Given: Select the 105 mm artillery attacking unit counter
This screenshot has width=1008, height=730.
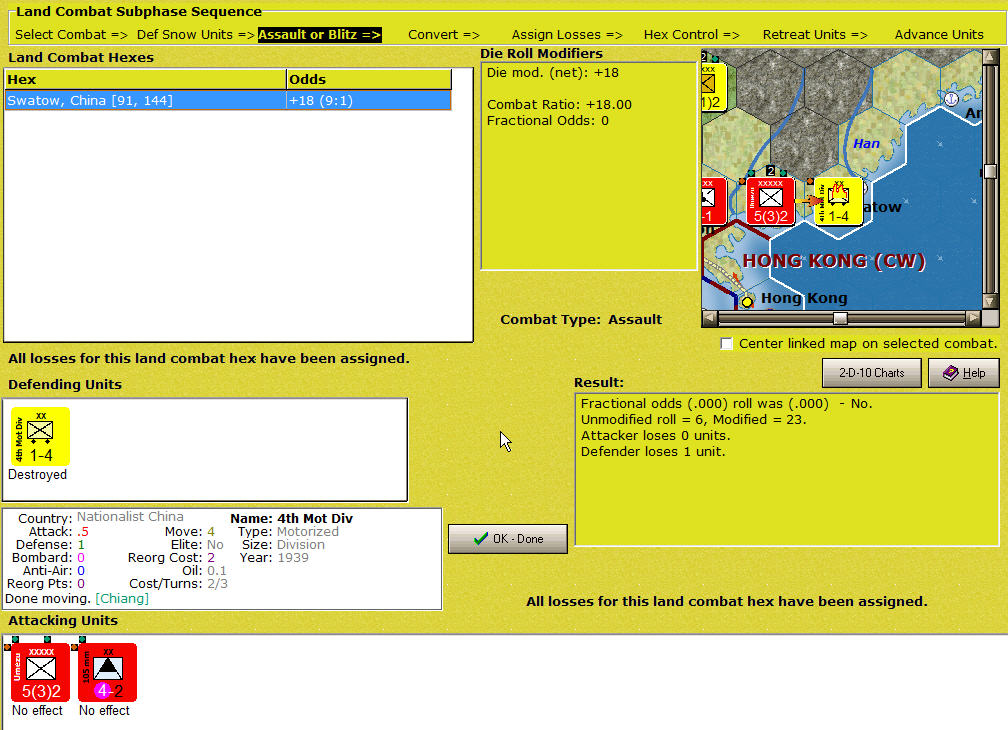Looking at the screenshot, I should point(107,672).
